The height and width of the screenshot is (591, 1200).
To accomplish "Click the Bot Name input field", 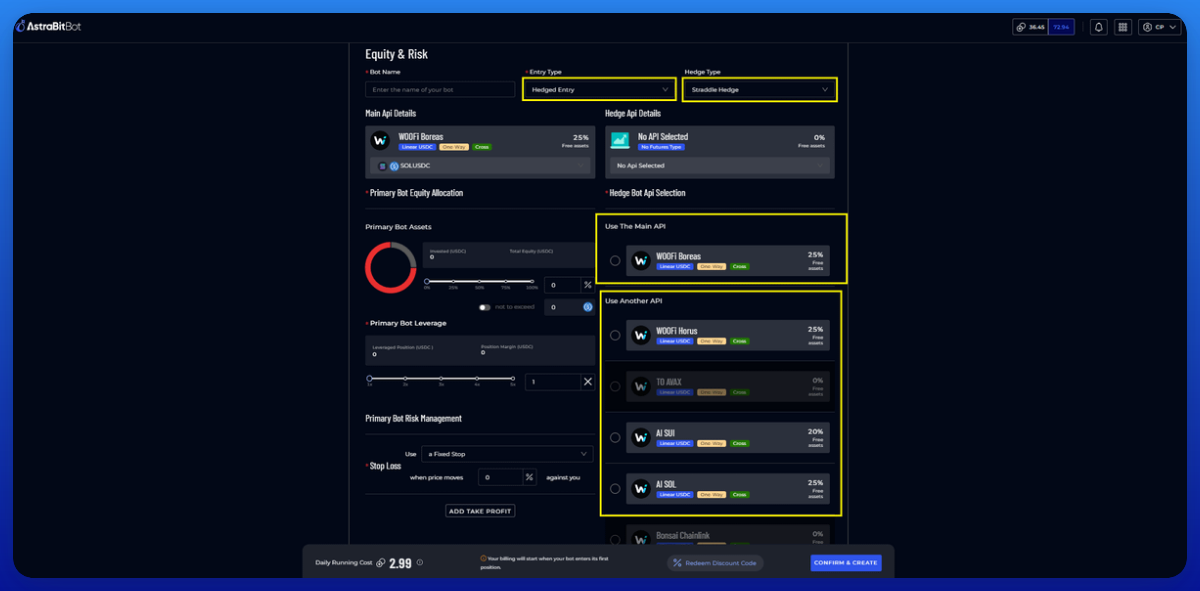I will tap(440, 89).
